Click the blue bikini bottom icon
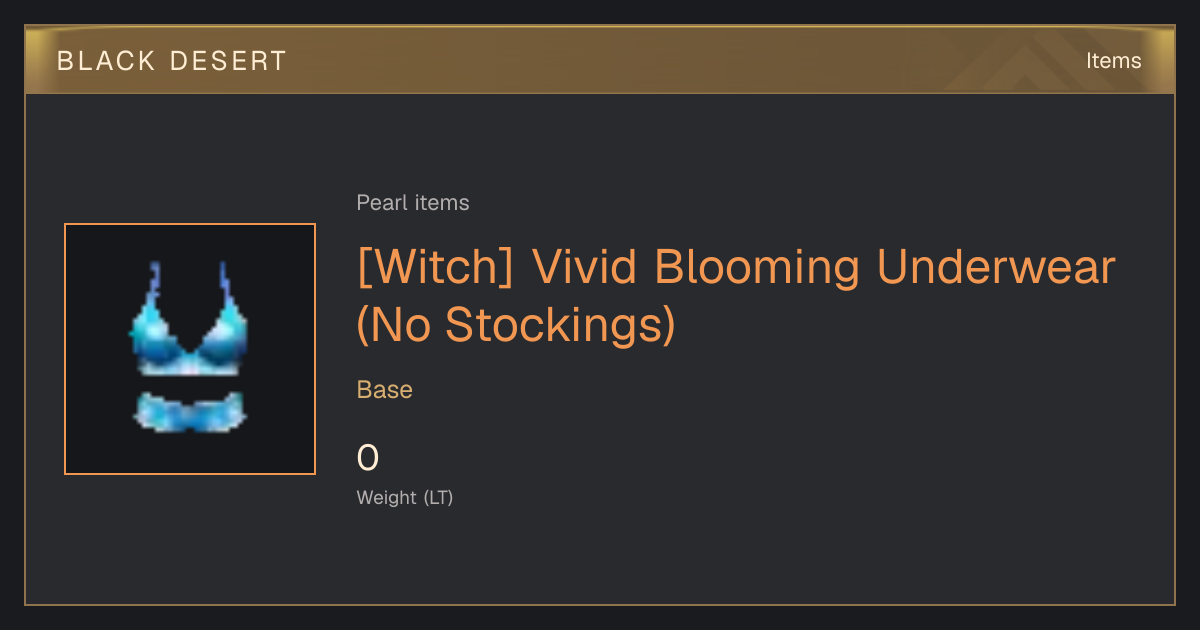Screen dimensions: 1200x630 click(190, 411)
